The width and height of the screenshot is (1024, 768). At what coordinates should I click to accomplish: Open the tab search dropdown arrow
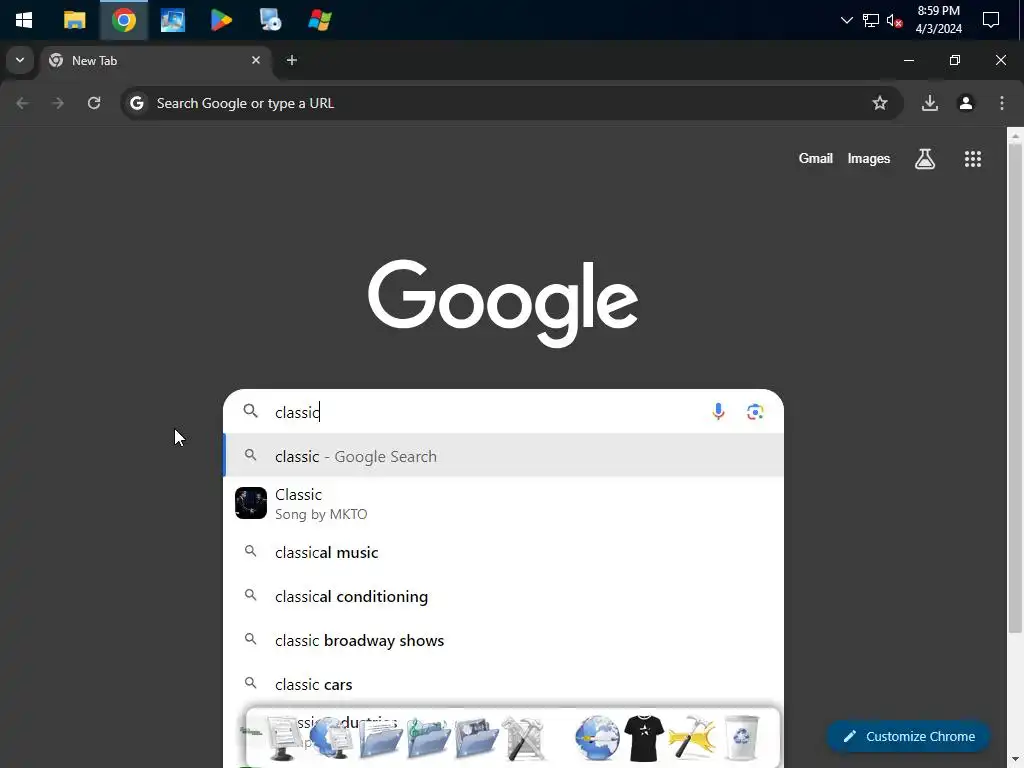click(x=20, y=60)
